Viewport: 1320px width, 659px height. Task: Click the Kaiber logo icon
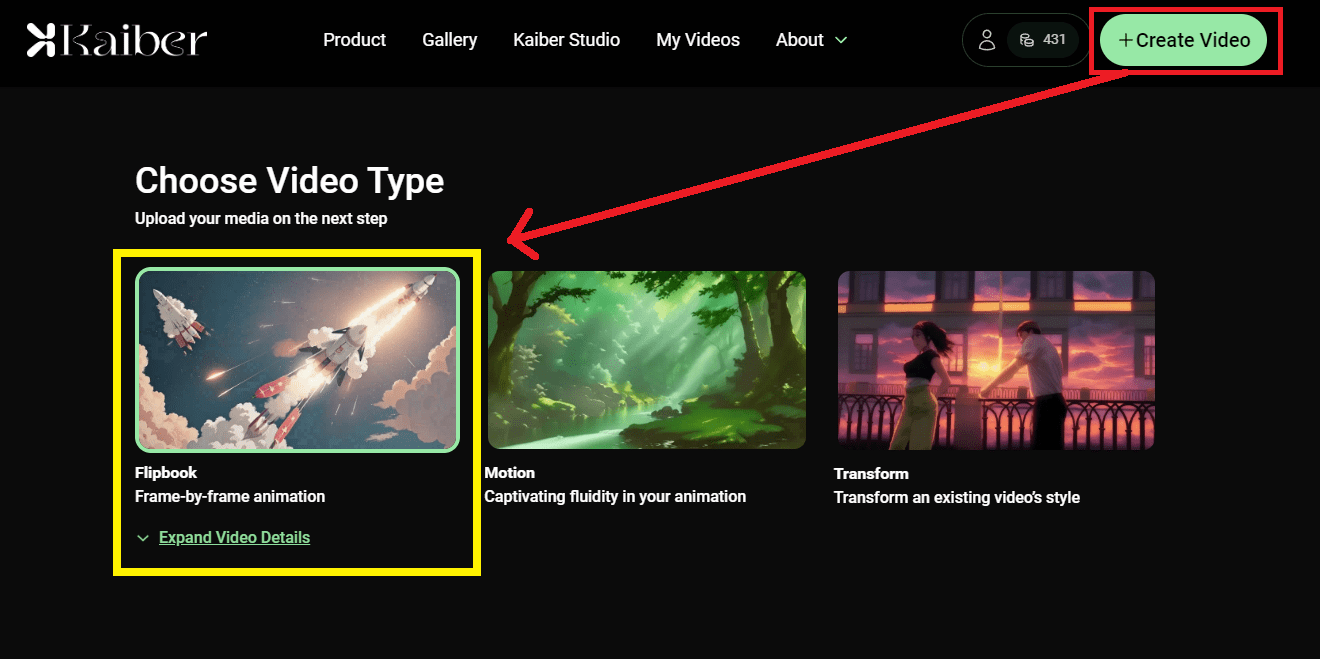coord(41,40)
